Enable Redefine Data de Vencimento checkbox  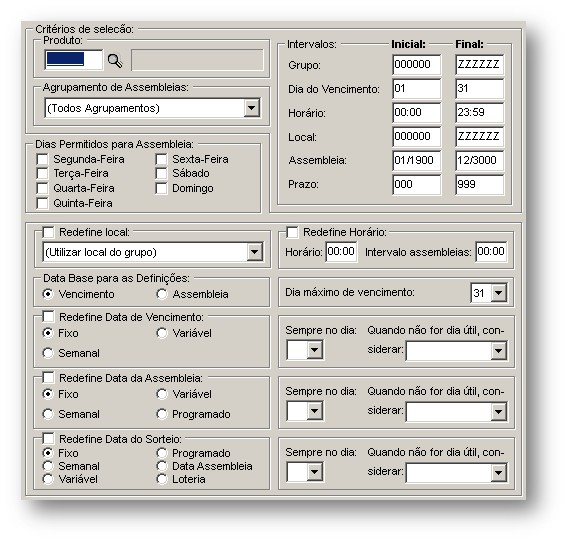[48, 317]
